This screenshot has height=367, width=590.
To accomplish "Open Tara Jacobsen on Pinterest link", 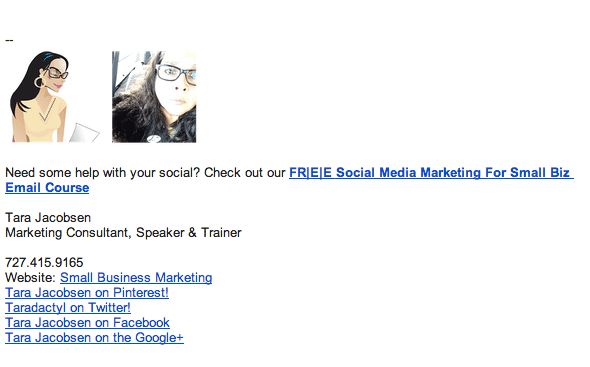I will coord(87,293).
